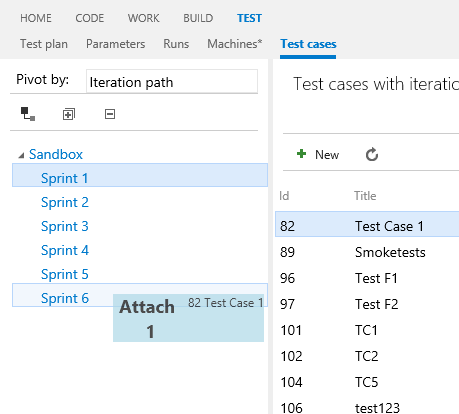Open the BUILD hub menu
The width and height of the screenshot is (459, 414).
click(198, 18)
